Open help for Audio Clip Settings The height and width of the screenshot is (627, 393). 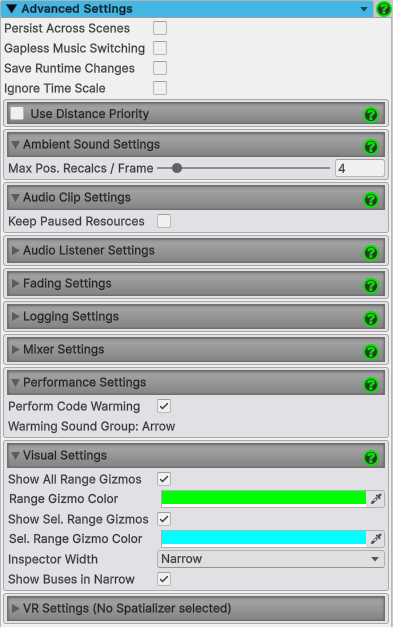pyautogui.click(x=371, y=200)
